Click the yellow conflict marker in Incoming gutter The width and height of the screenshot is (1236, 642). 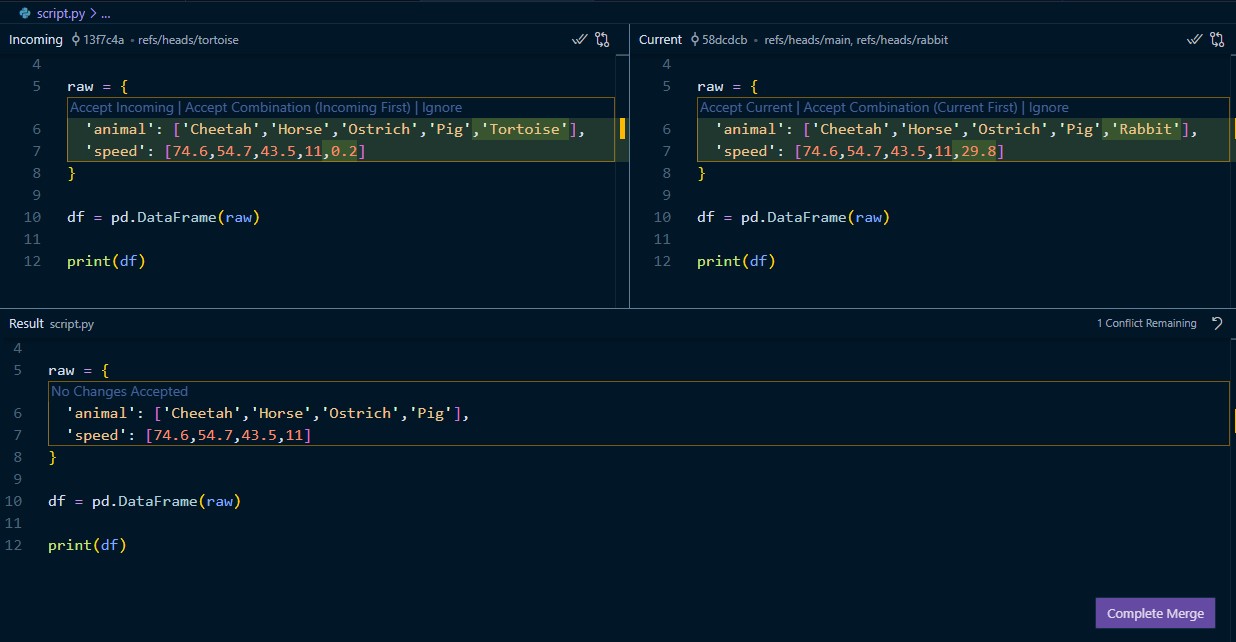(x=622, y=129)
